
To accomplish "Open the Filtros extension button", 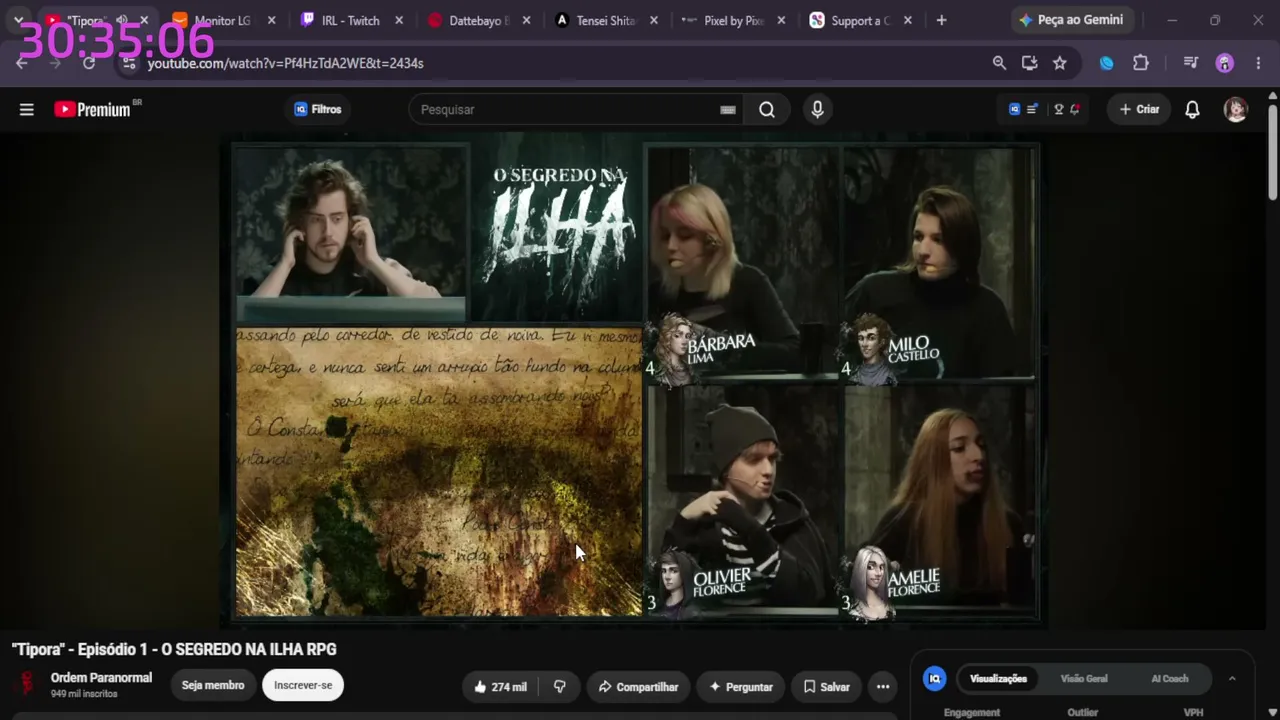I will pyautogui.click(x=318, y=110).
